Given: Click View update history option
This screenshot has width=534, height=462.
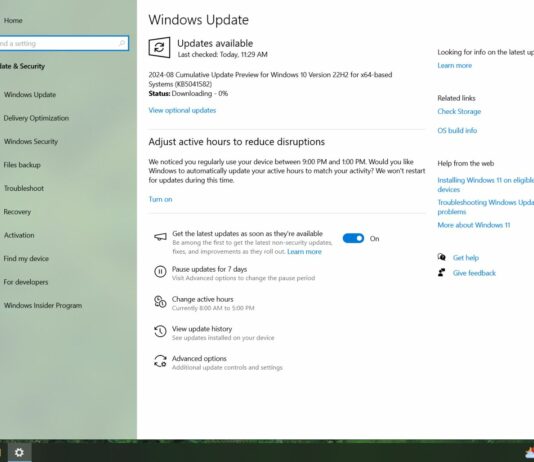Looking at the screenshot, I should (x=202, y=329).
